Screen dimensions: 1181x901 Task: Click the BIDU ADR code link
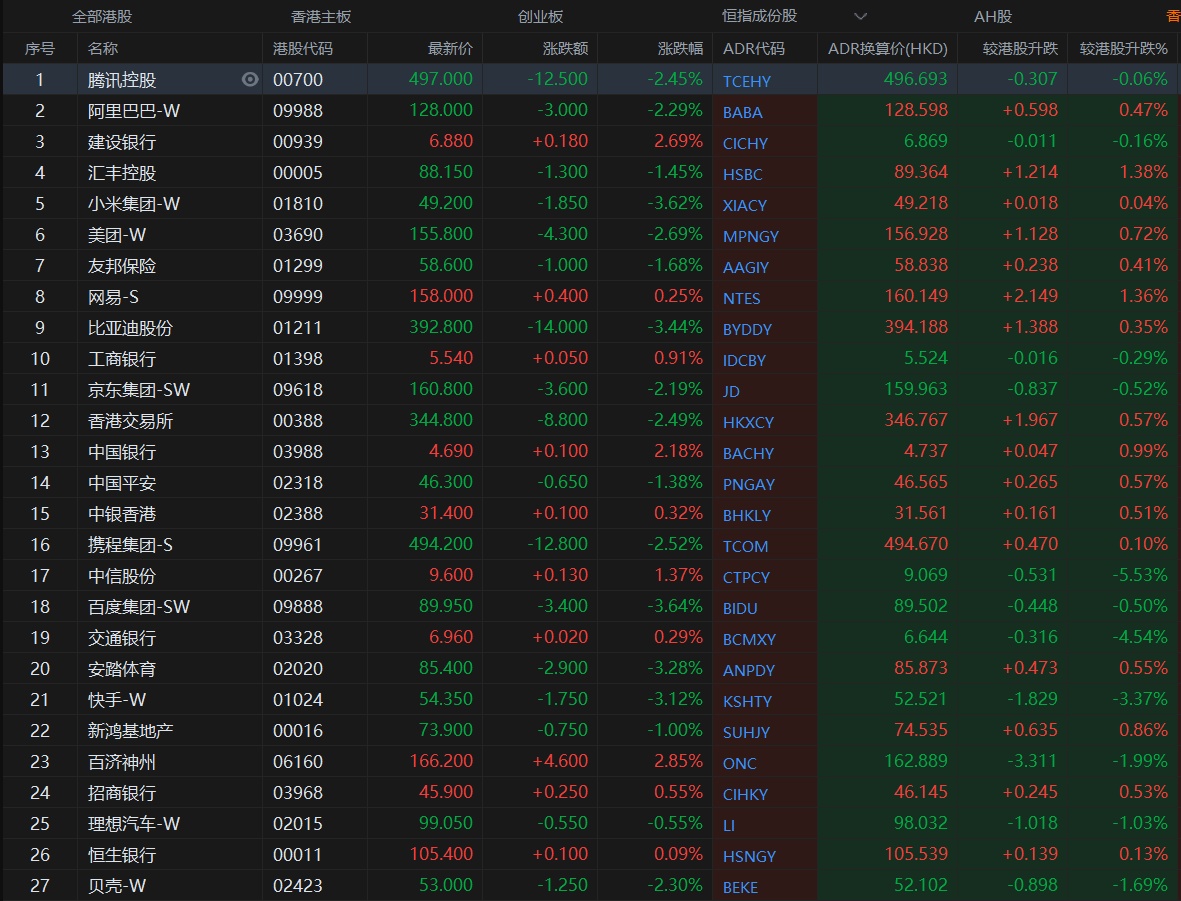pyautogui.click(x=740, y=608)
